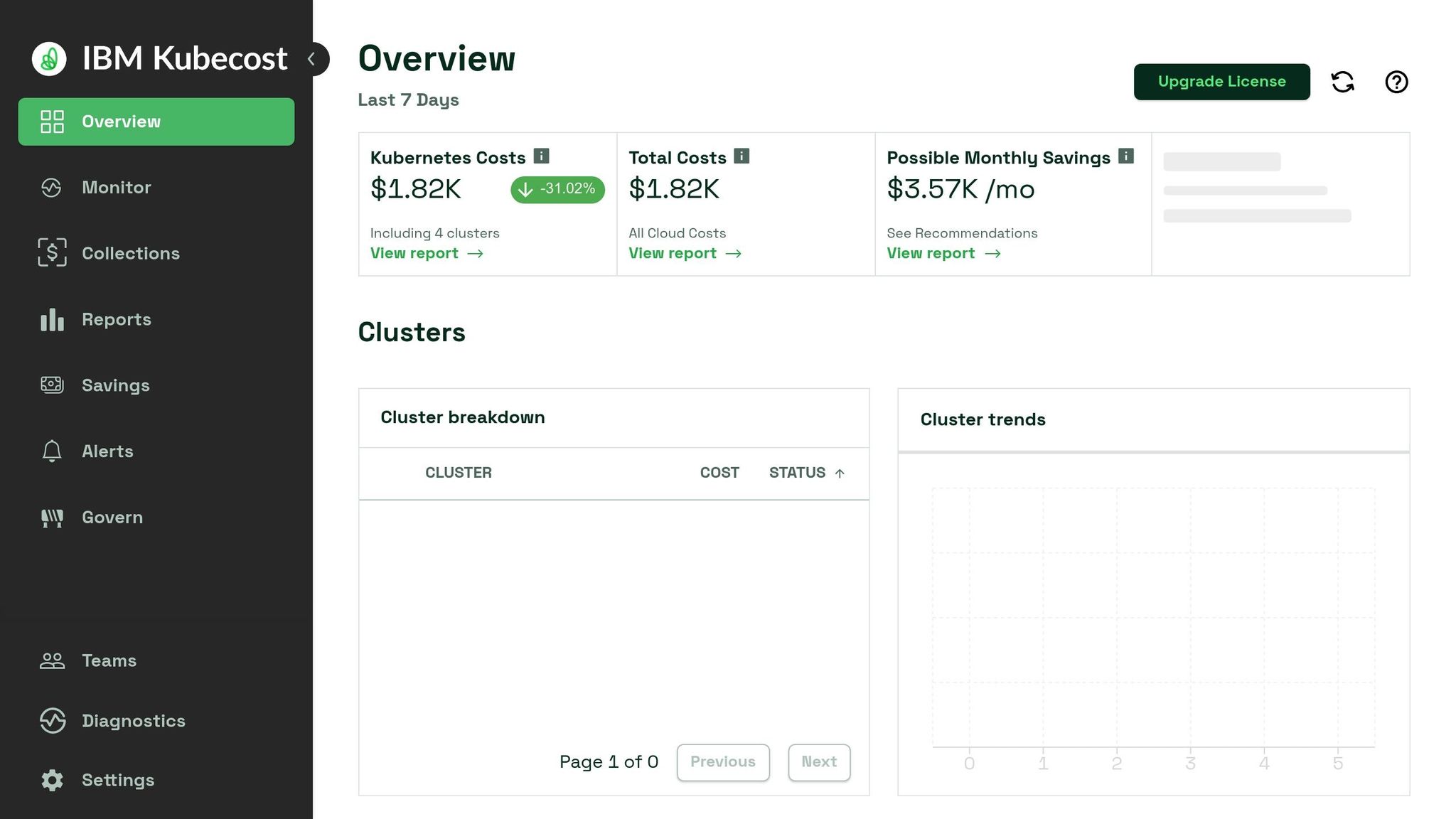
Task: Open the Diagnostics page
Action: point(133,721)
